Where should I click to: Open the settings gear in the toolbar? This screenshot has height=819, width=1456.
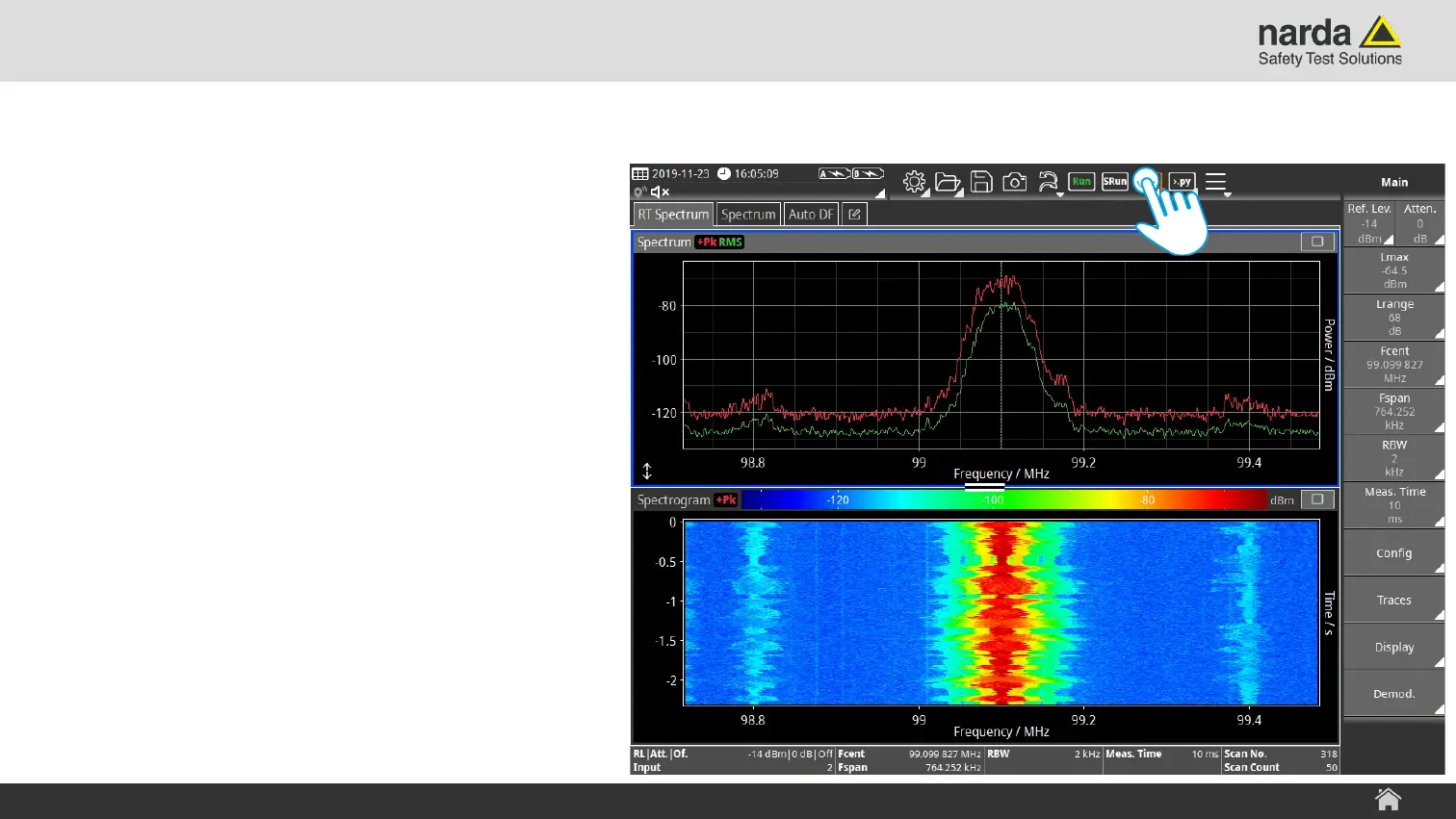tap(914, 182)
